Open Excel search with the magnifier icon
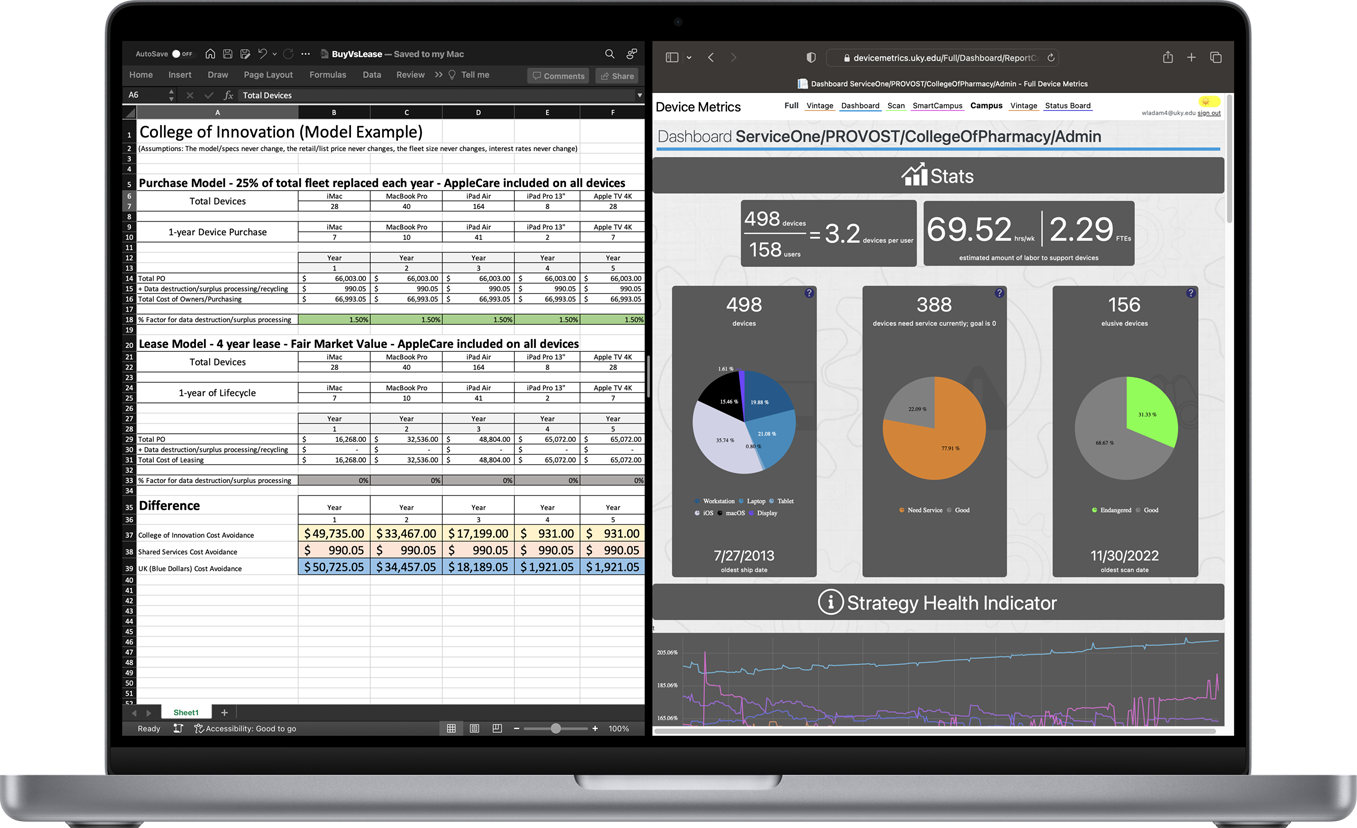 [609, 54]
